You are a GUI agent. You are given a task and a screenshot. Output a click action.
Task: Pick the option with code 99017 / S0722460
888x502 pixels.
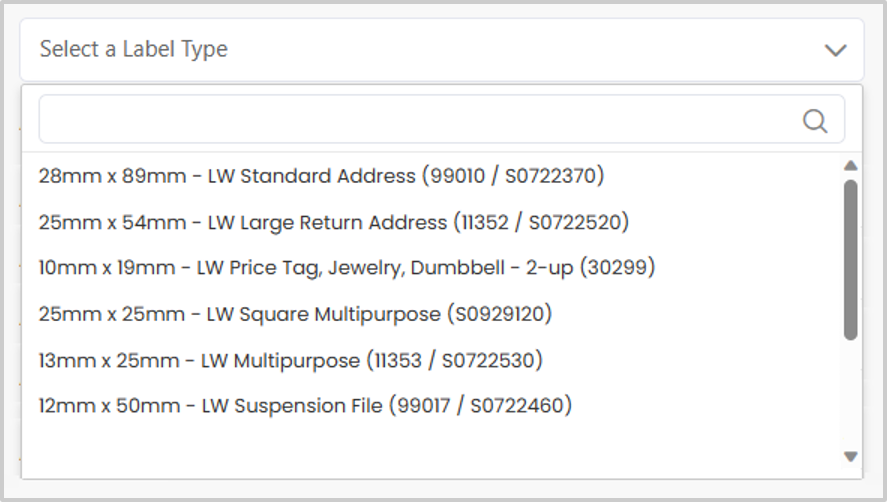tap(305, 406)
